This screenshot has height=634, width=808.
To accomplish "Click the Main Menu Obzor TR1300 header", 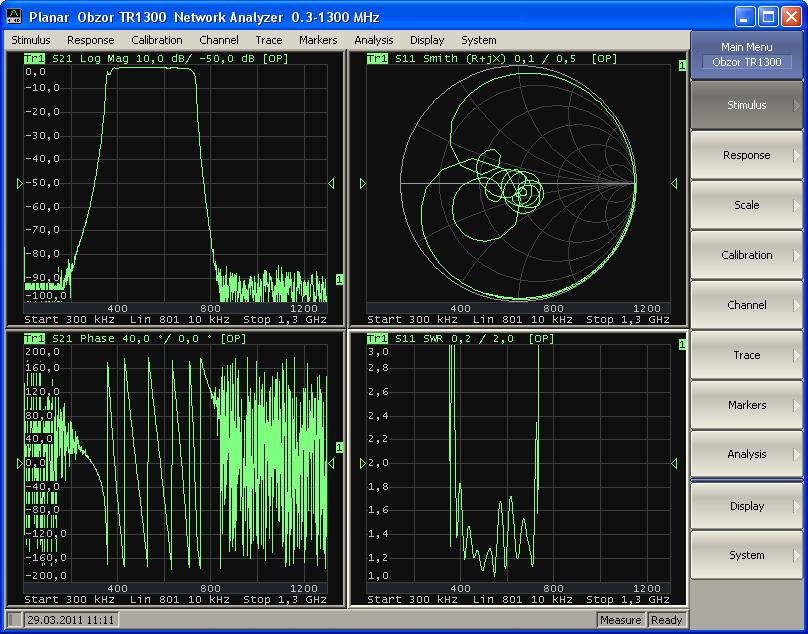I will click(746, 55).
